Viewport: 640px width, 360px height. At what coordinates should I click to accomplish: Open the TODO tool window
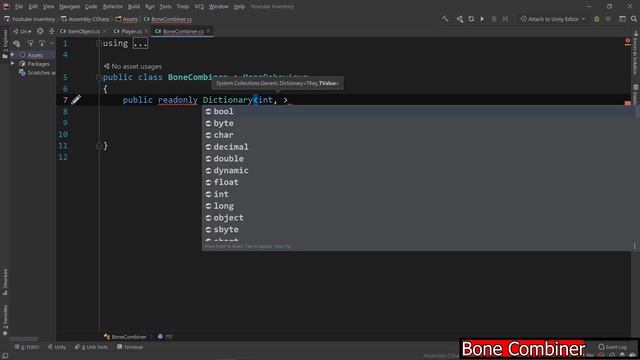coord(27,347)
